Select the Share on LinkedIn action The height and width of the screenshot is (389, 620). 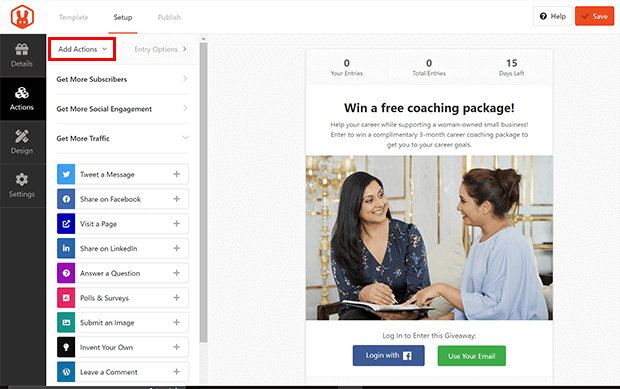tap(123, 249)
